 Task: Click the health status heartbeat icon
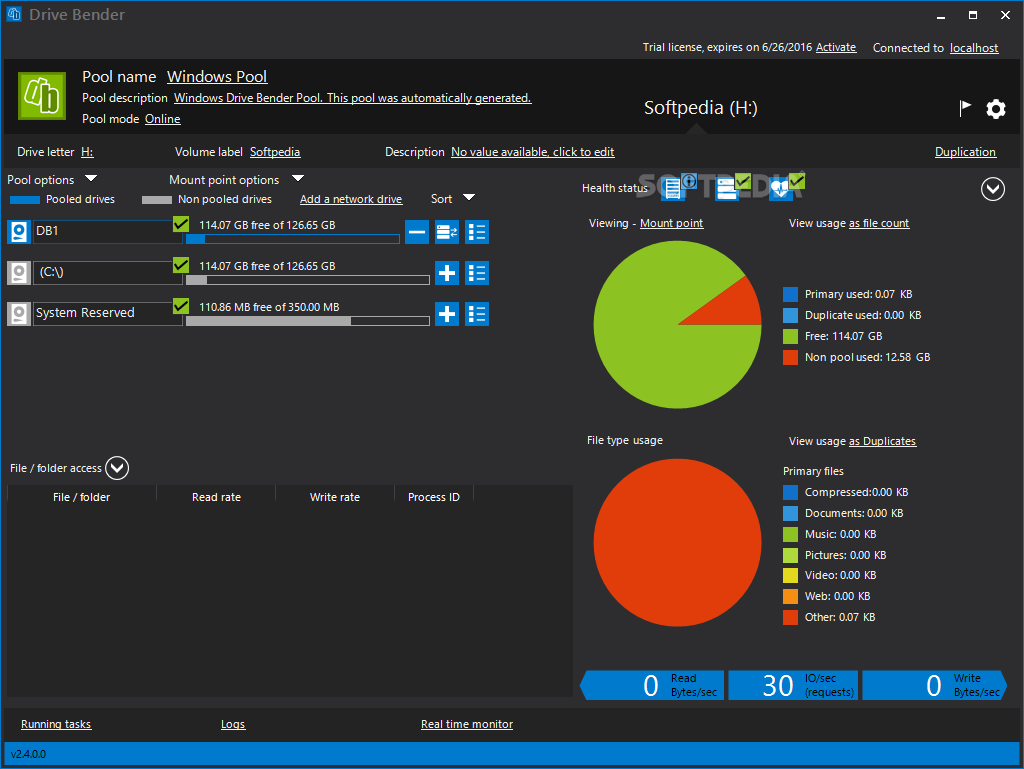[786, 187]
